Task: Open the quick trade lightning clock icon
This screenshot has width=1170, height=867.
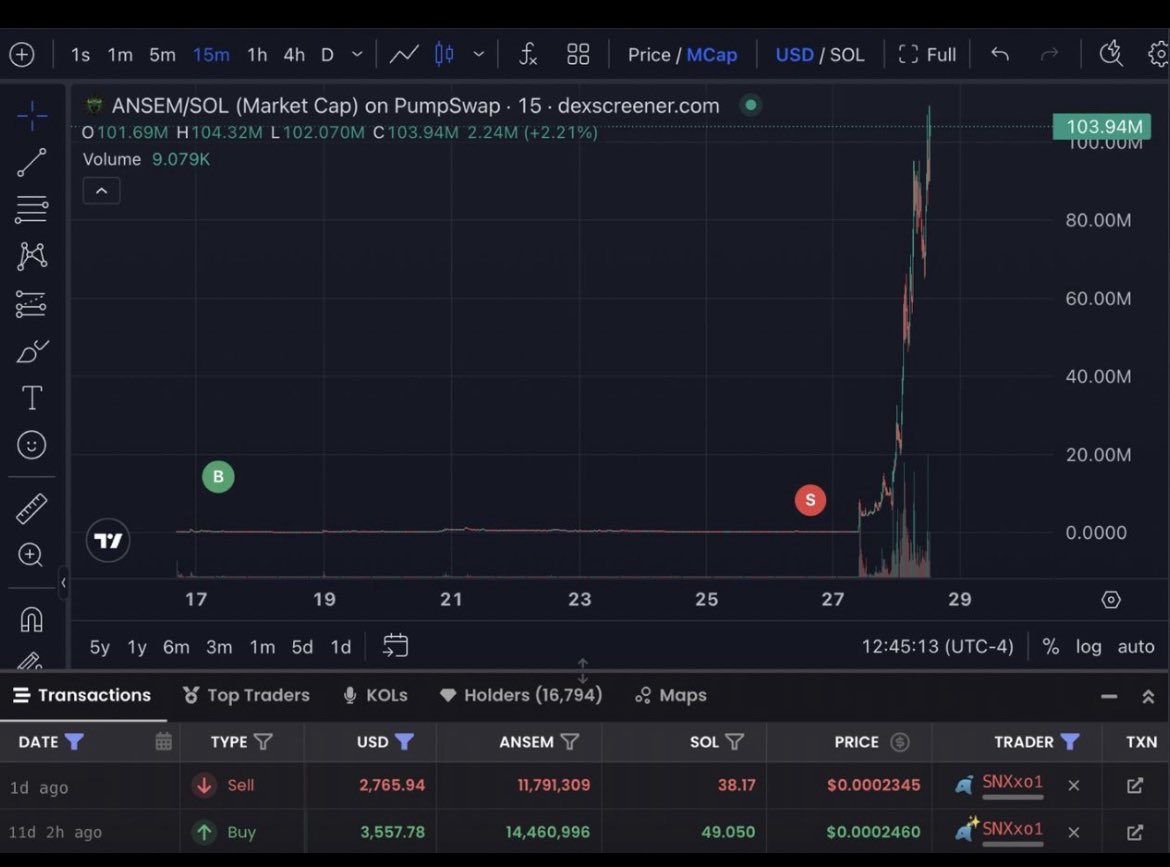Action: tap(1111, 53)
